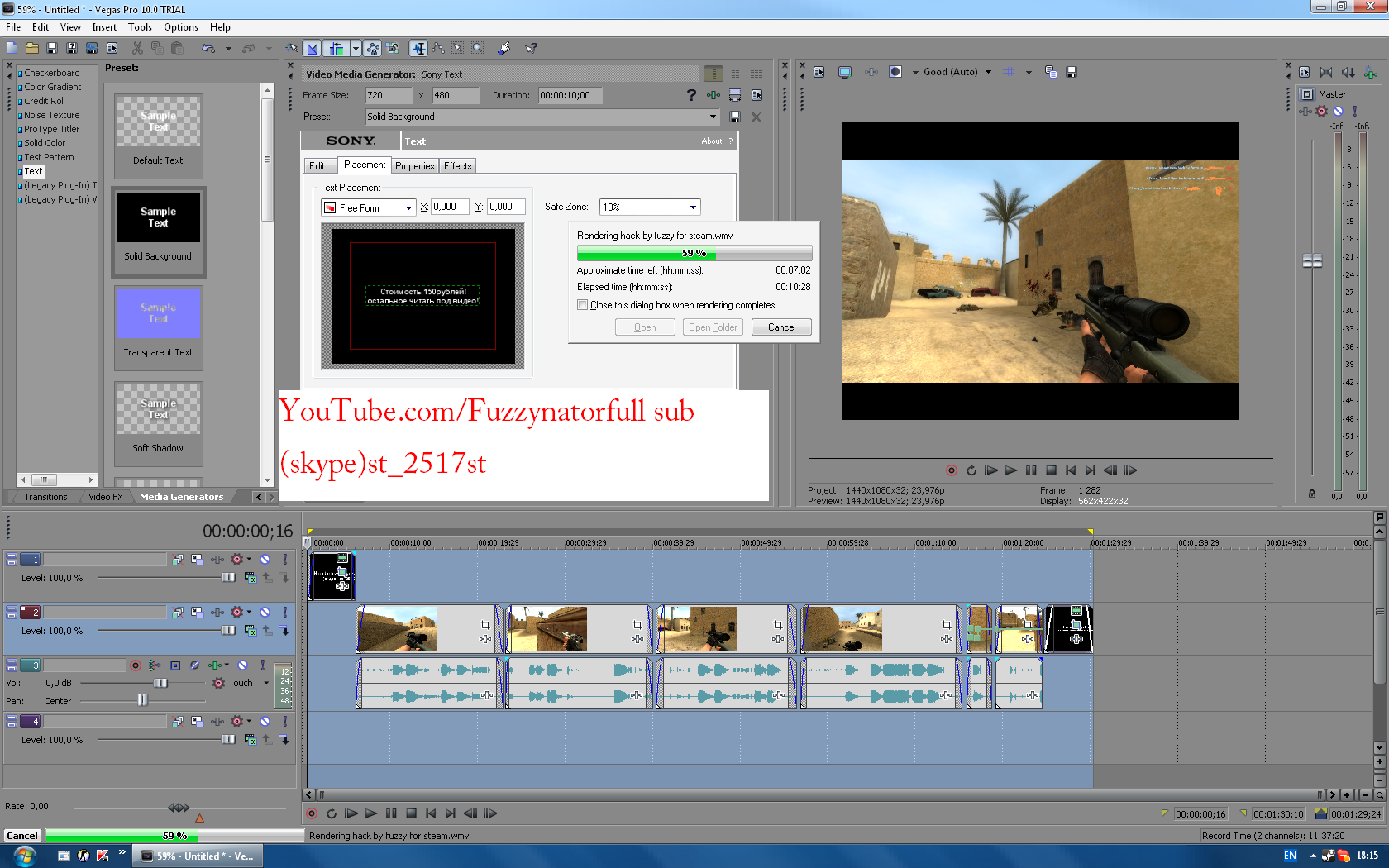Select ProType Titler media generator
The width and height of the screenshot is (1389, 868).
[x=51, y=129]
